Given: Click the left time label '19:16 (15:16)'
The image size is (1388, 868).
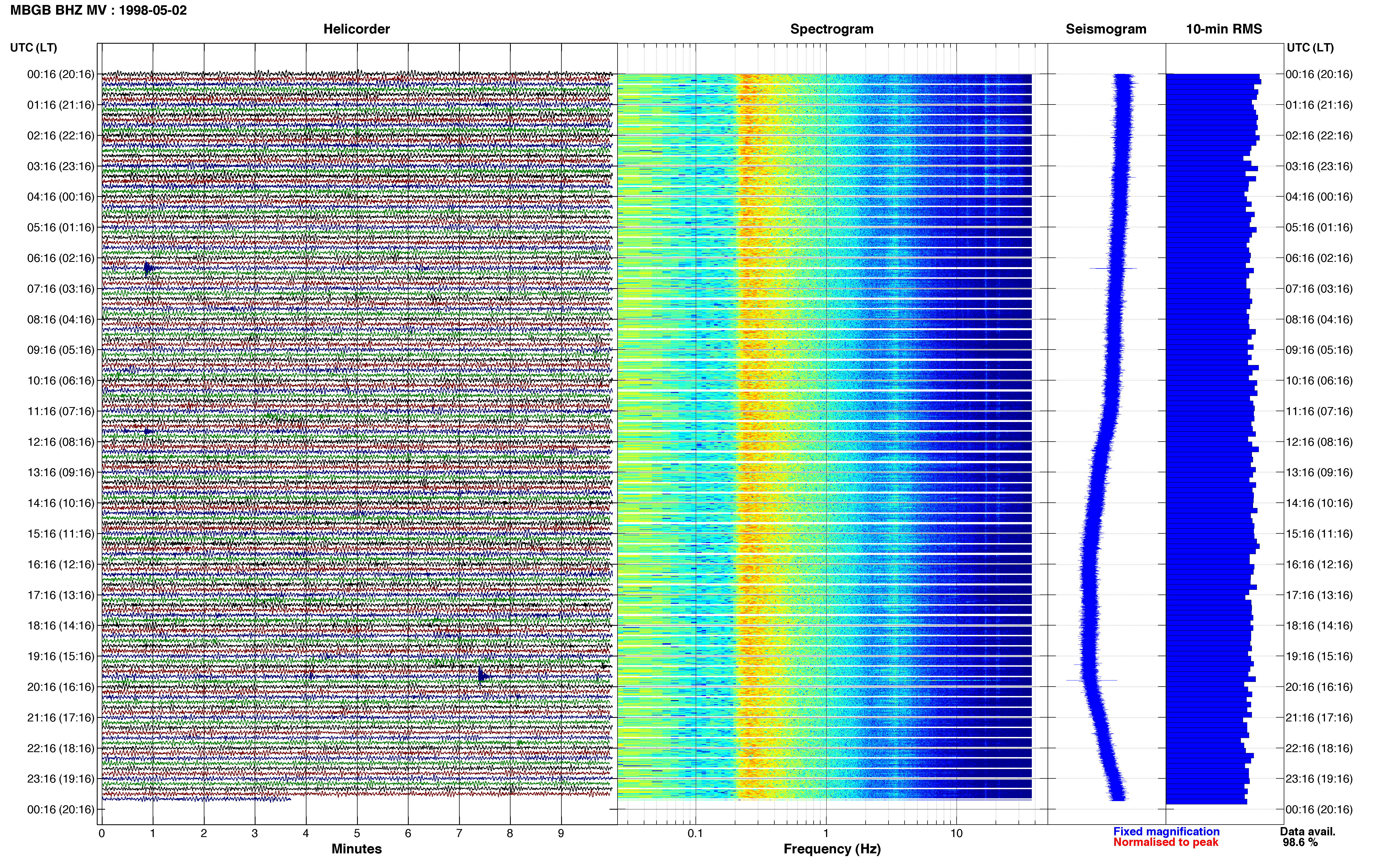Looking at the screenshot, I should (x=61, y=656).
